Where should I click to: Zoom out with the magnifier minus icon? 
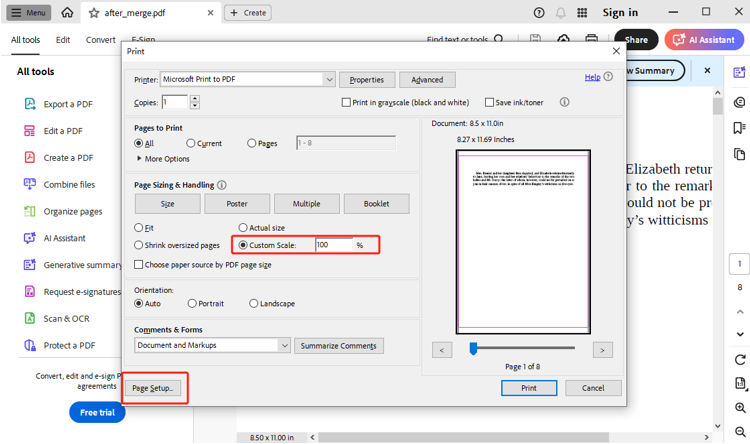[740, 432]
